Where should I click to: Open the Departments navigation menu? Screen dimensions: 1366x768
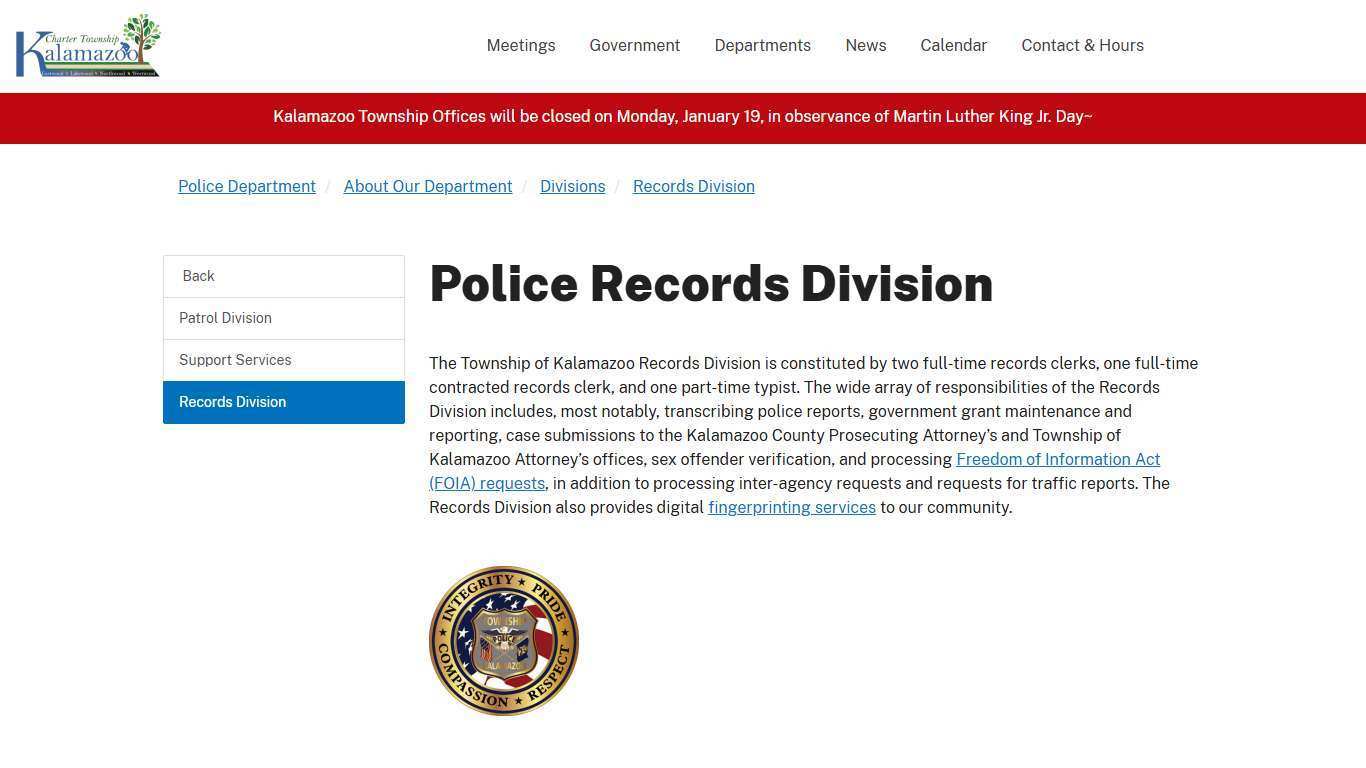(762, 45)
